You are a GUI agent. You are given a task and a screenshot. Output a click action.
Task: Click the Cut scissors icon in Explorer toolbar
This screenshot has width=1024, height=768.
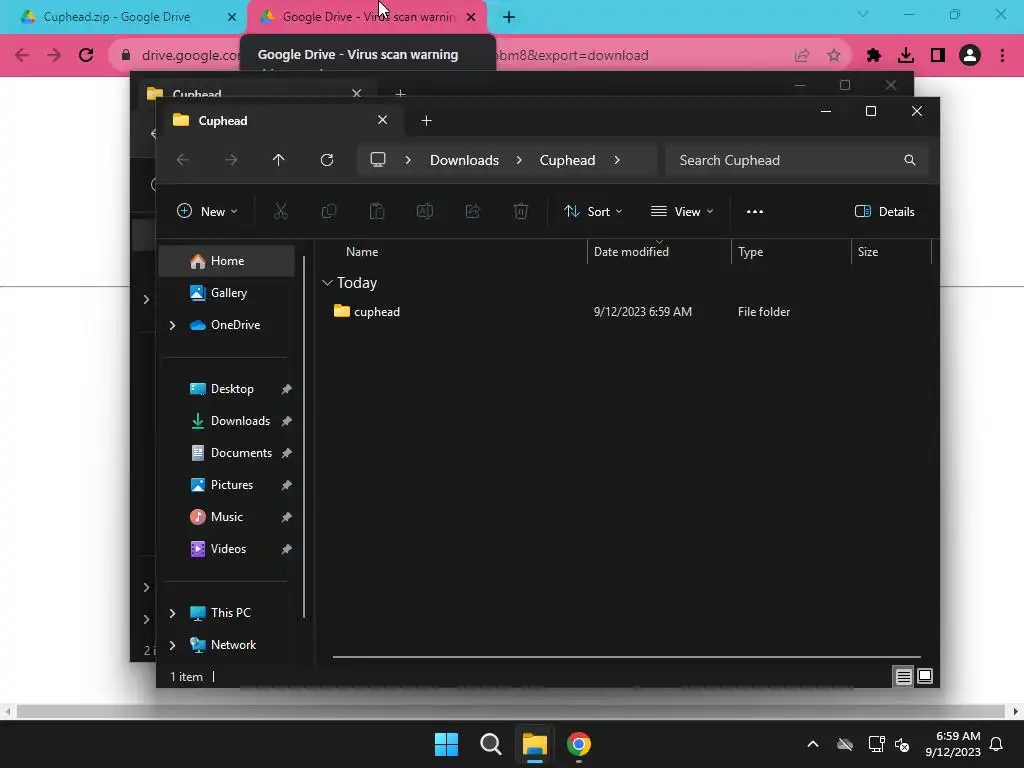[280, 211]
